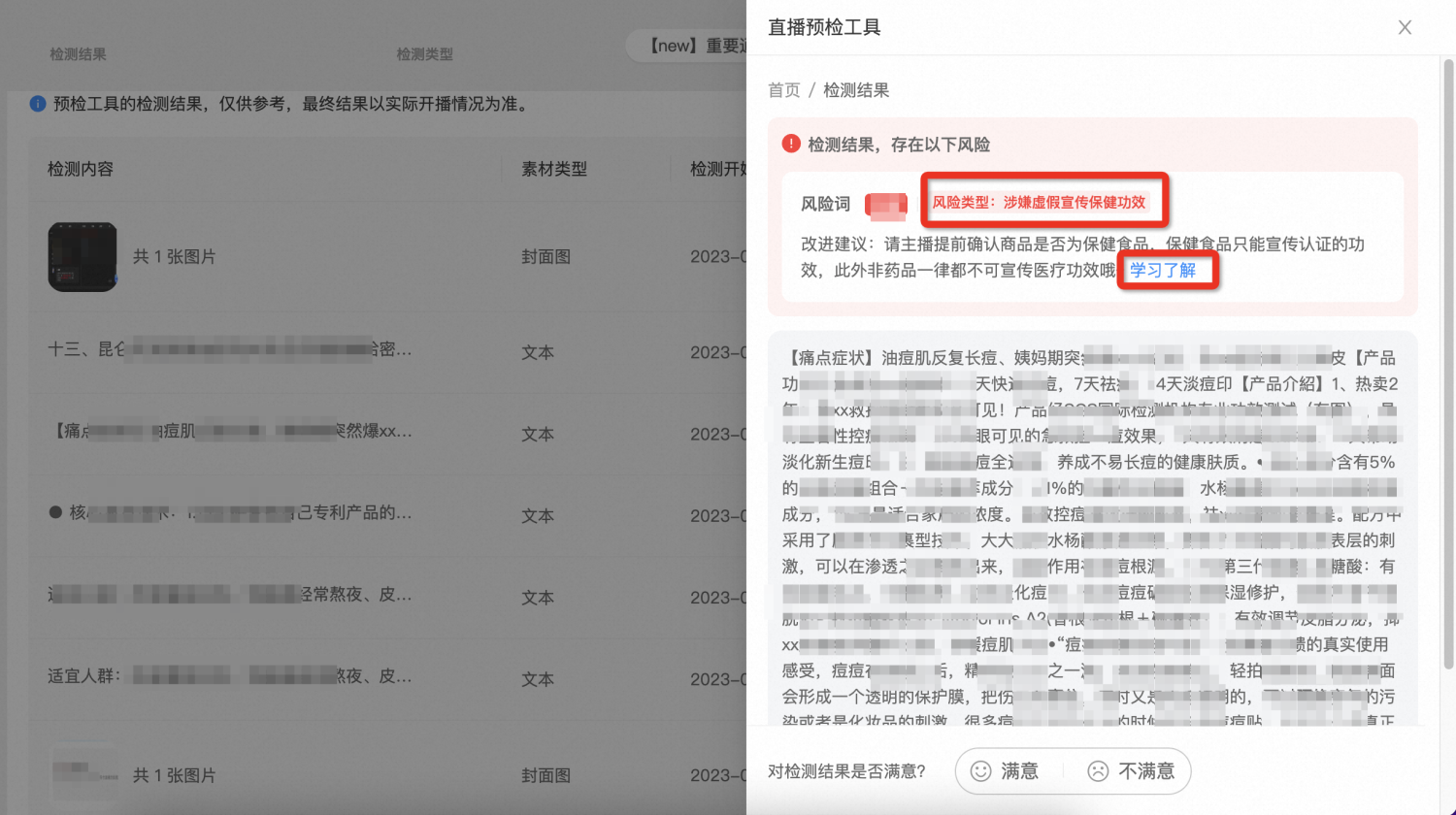Viewport: 1456px width, 815px height.
Task: Click the row starting with 适宜人群
Action: 387,678
